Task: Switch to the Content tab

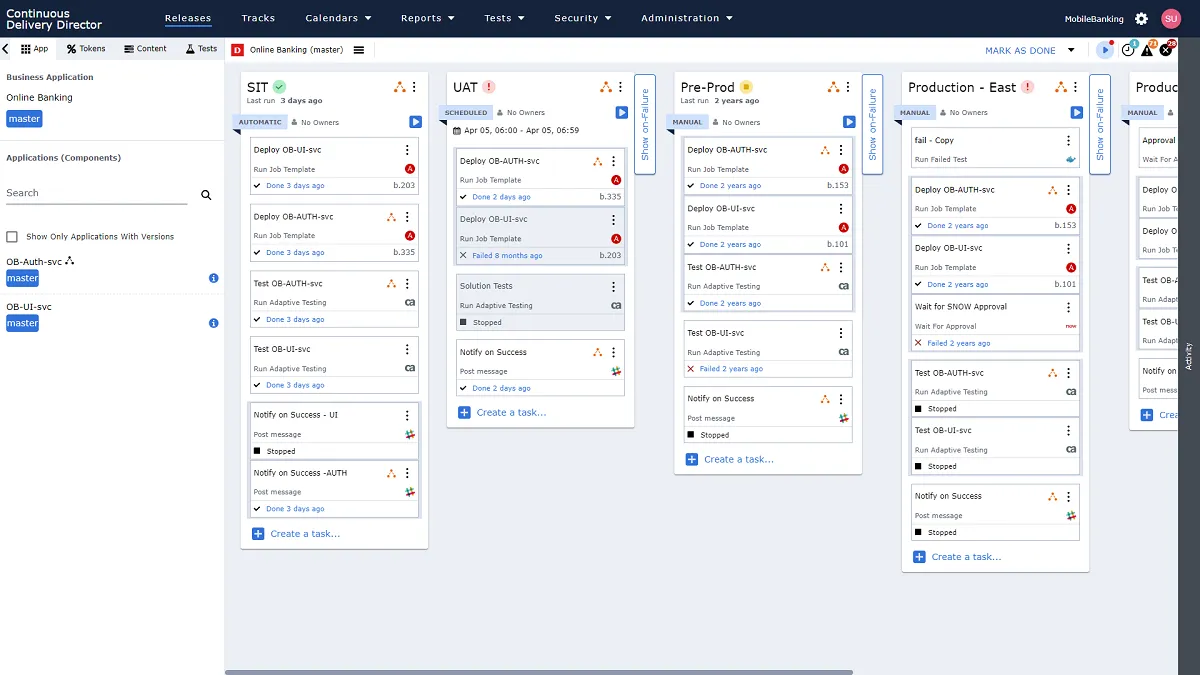Action: point(145,48)
